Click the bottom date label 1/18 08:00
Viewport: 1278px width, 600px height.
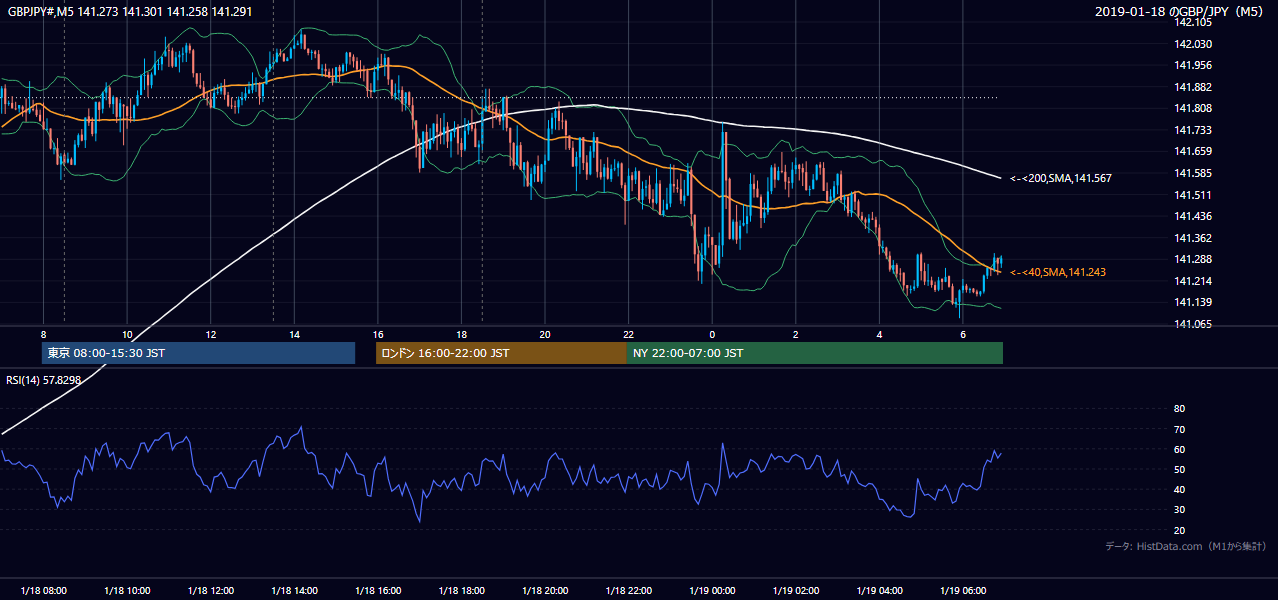click(x=44, y=590)
